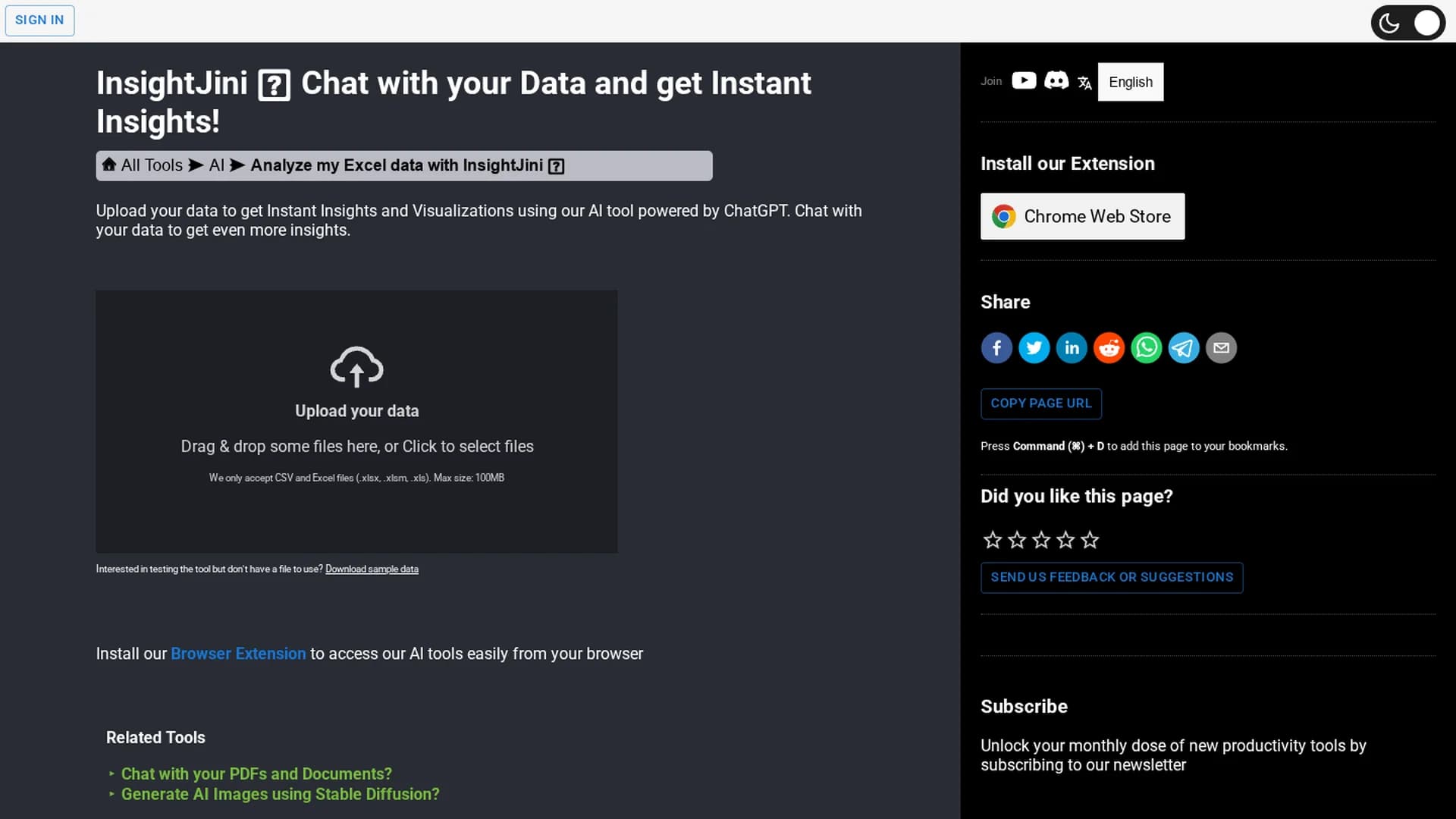Click 'Related Tools' heading

coord(155,737)
